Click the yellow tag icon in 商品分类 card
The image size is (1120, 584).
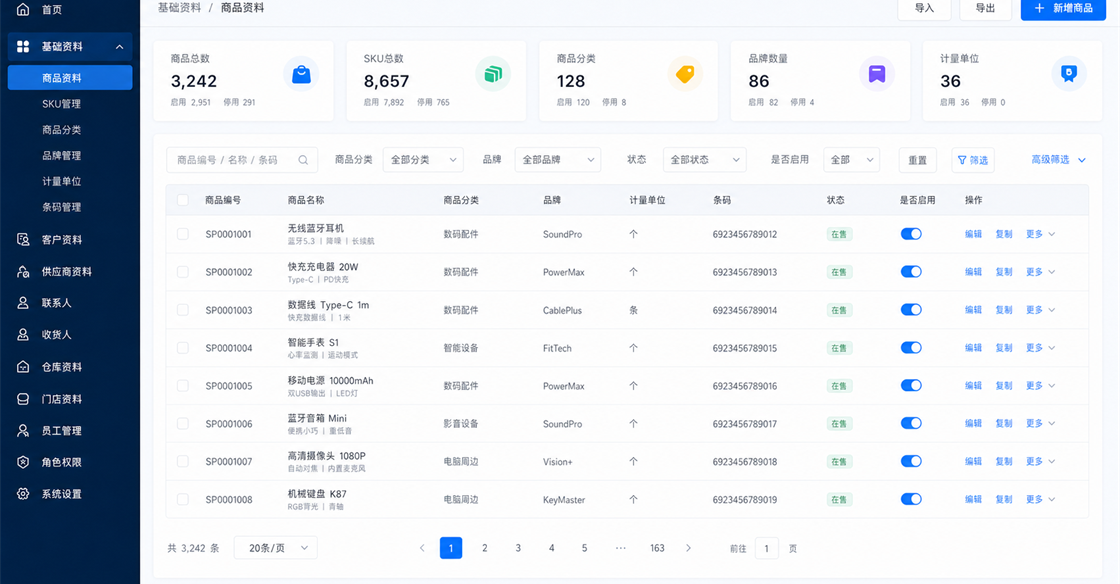[x=685, y=74]
